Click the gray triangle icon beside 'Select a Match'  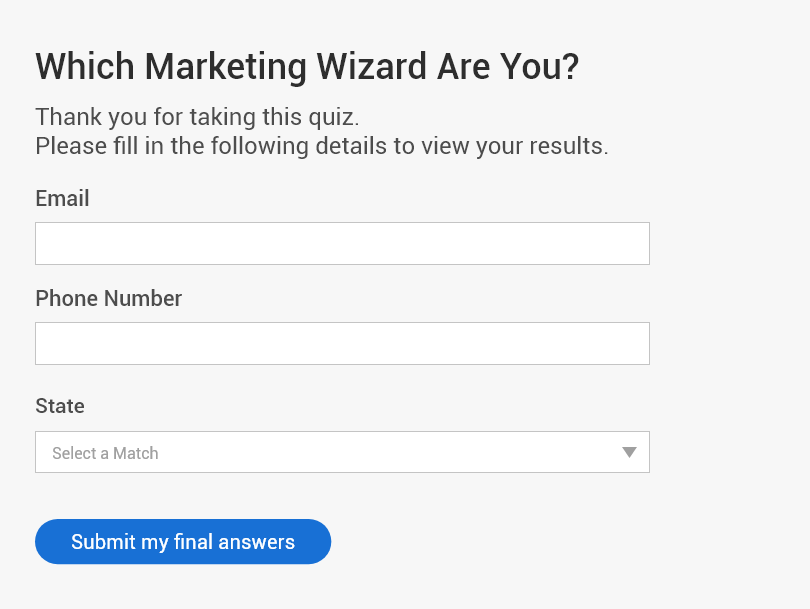coord(629,452)
